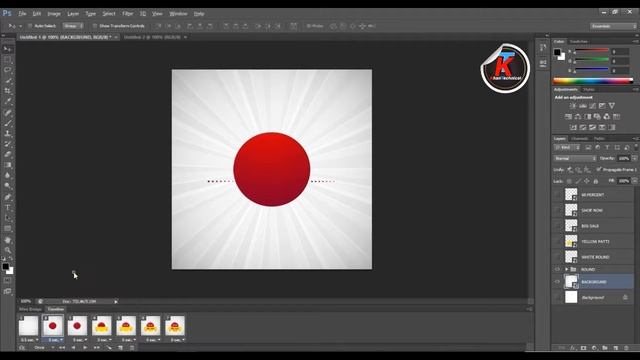Toggle Quick Mask mode icon
The width and height of the screenshot is (640, 360).
pos(7,281)
